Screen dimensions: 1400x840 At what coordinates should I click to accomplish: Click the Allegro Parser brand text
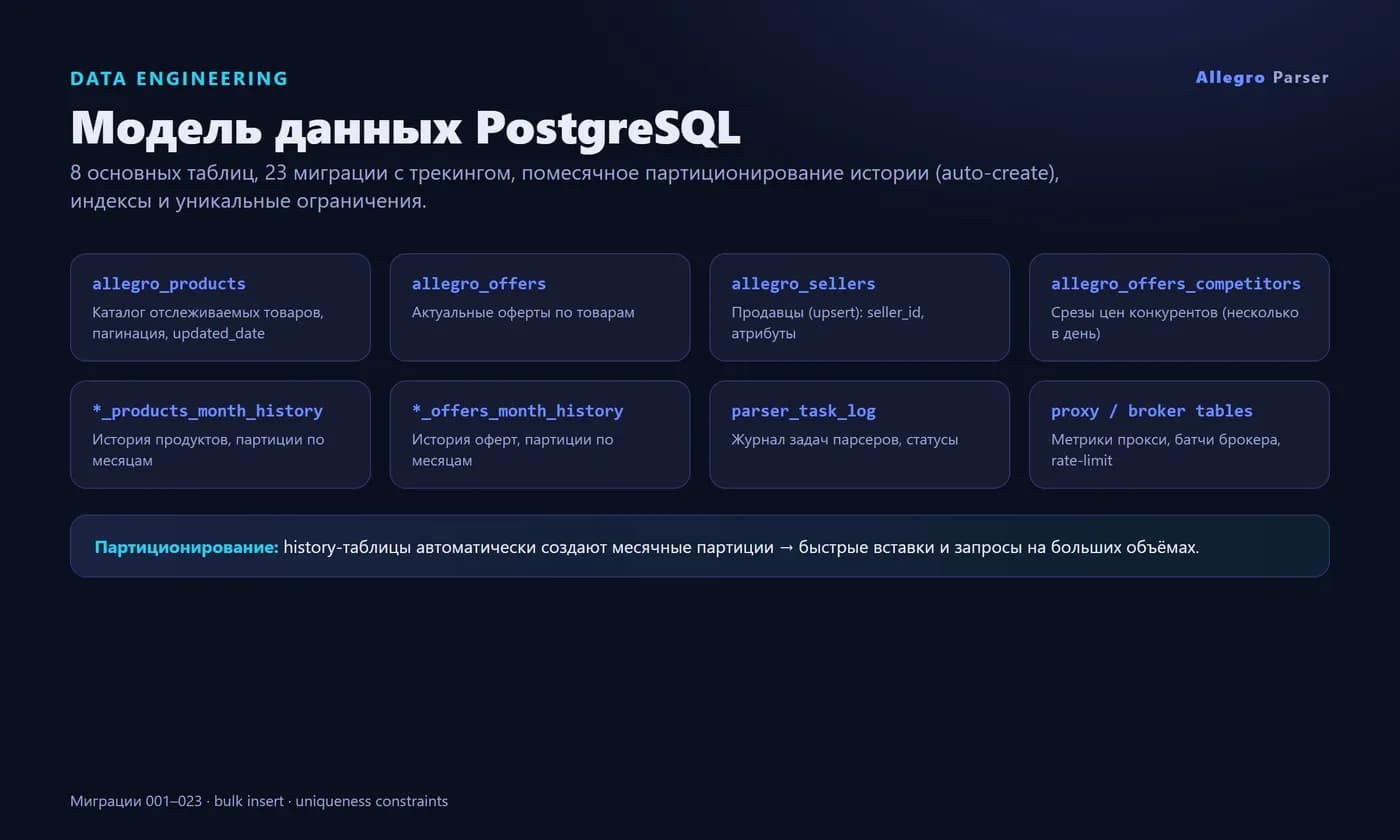(1262, 77)
